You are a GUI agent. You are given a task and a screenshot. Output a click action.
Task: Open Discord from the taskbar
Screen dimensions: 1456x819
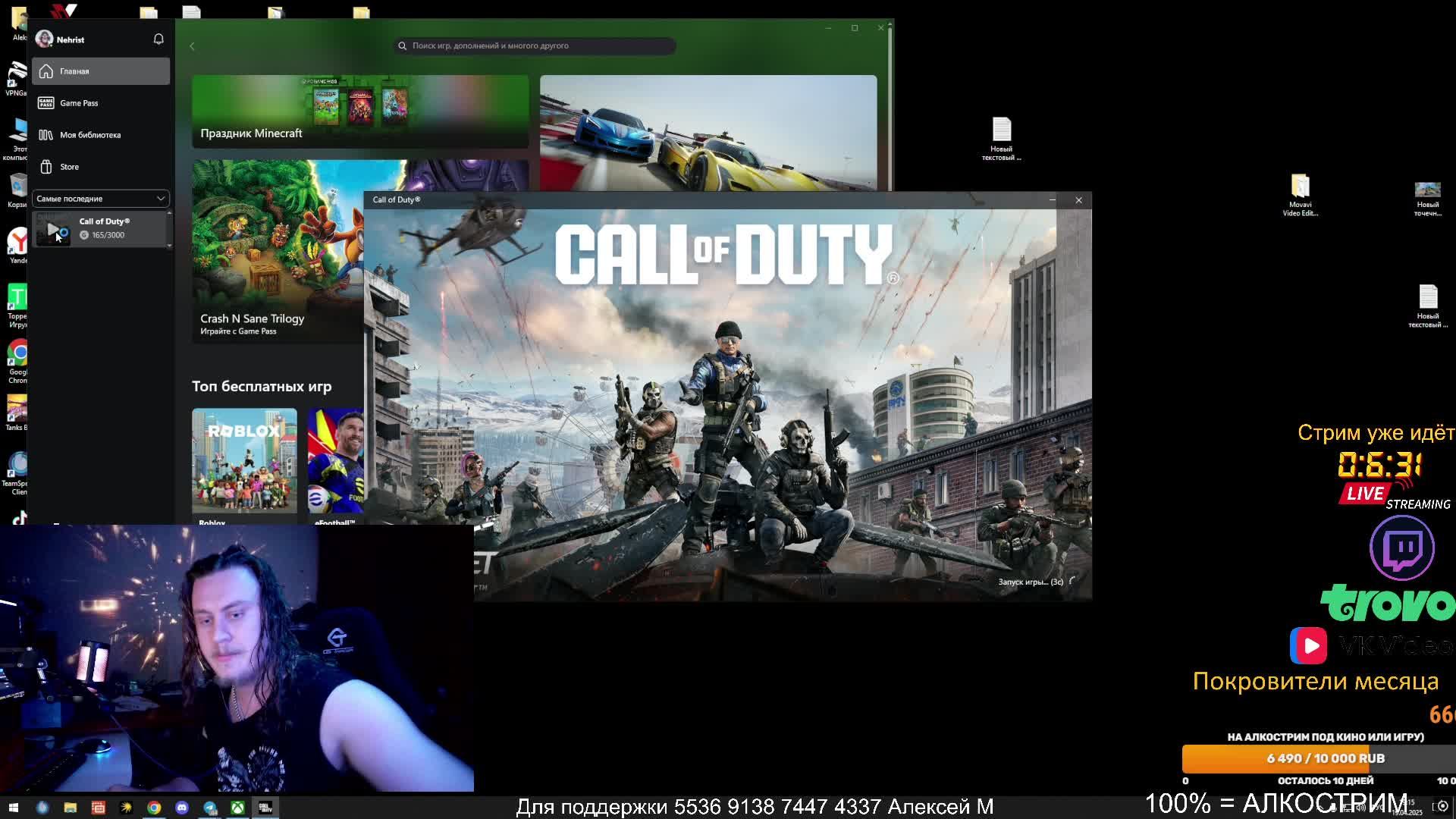[x=182, y=808]
